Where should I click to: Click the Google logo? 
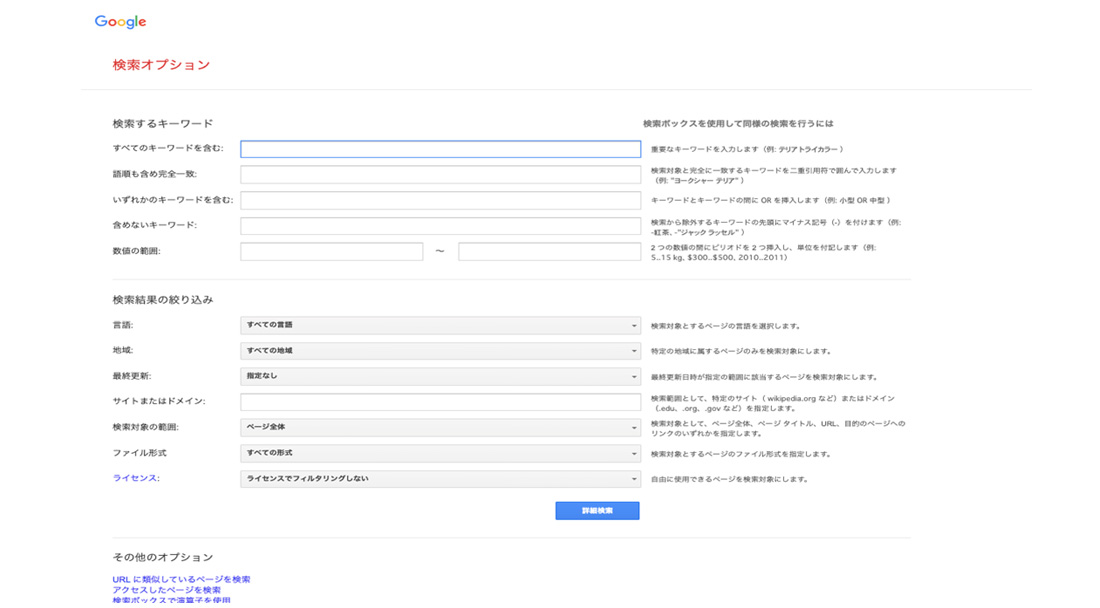[x=120, y=22]
